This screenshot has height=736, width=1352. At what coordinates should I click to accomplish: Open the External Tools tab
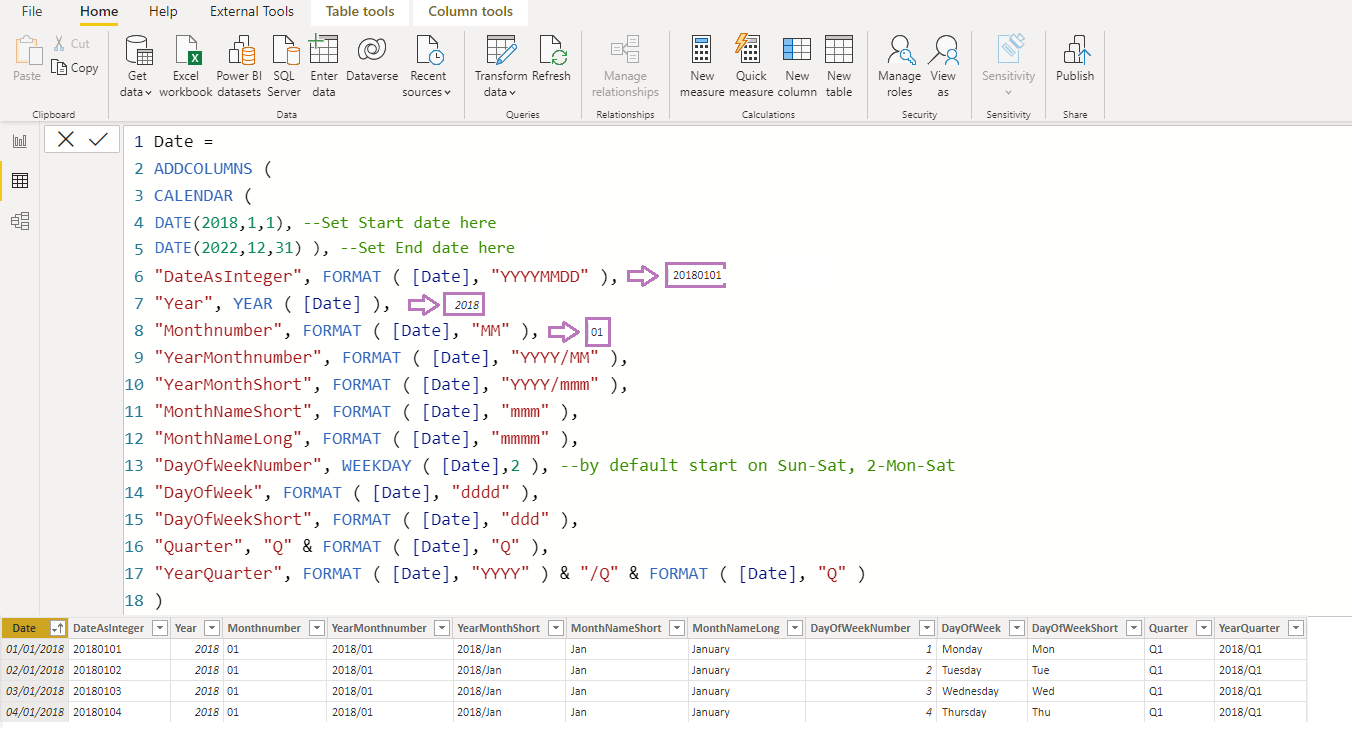coord(252,12)
